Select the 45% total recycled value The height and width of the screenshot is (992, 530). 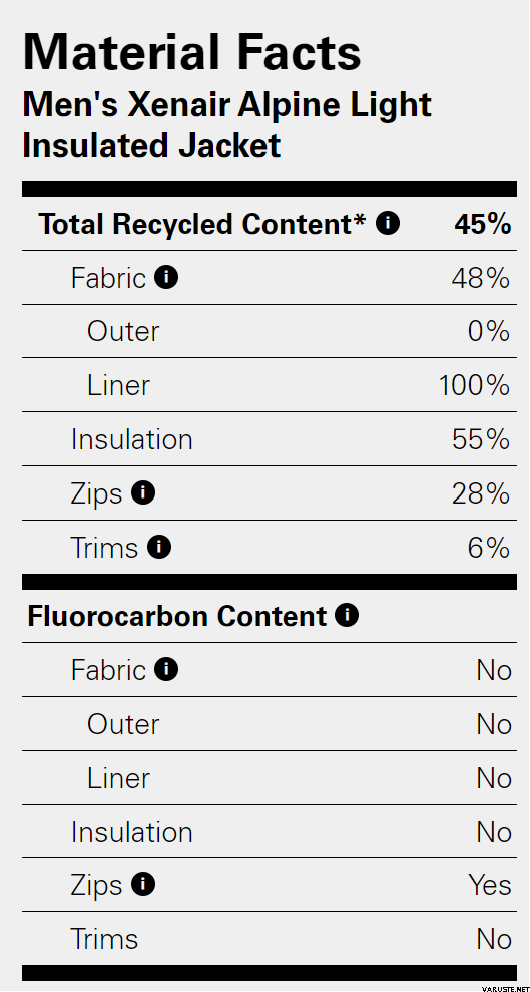483,224
